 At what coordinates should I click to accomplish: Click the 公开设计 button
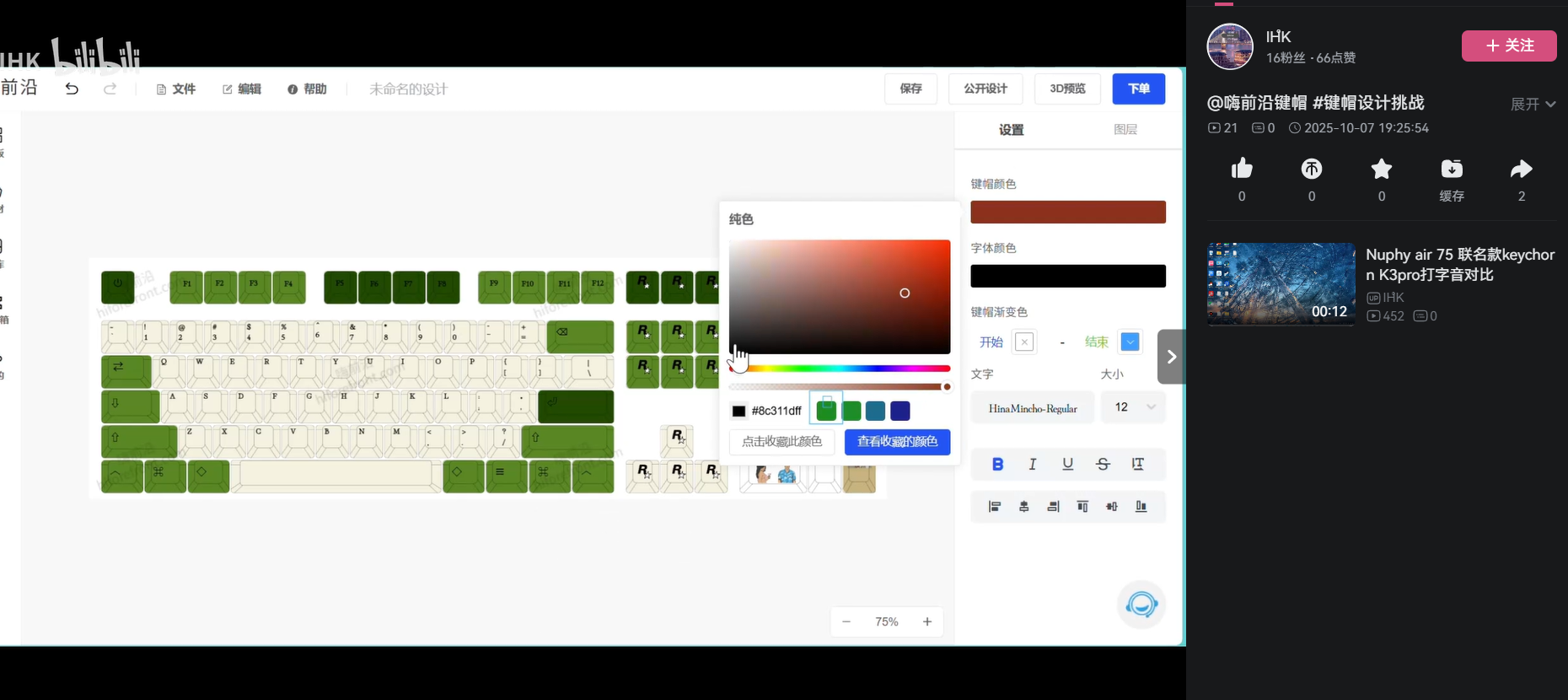pyautogui.click(x=985, y=89)
